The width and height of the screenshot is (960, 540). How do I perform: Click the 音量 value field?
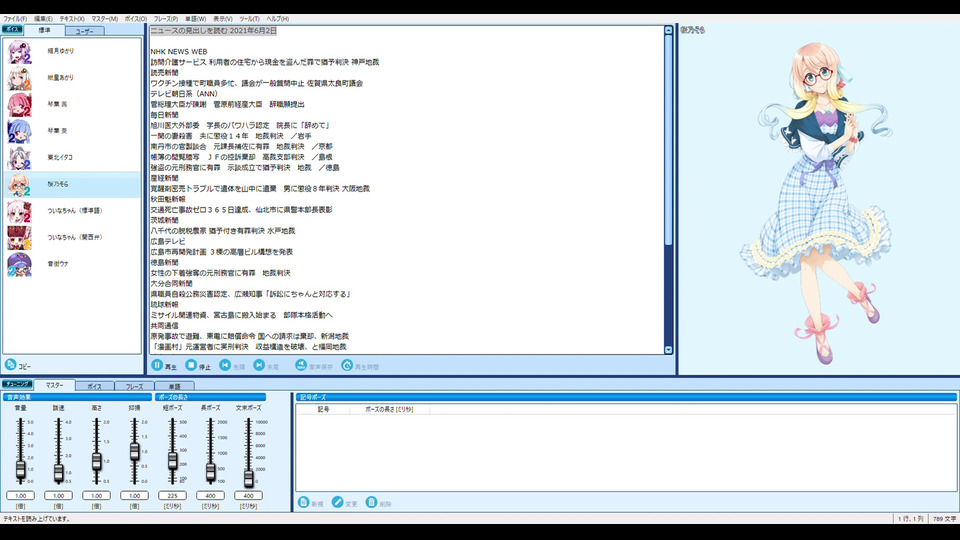[x=21, y=495]
